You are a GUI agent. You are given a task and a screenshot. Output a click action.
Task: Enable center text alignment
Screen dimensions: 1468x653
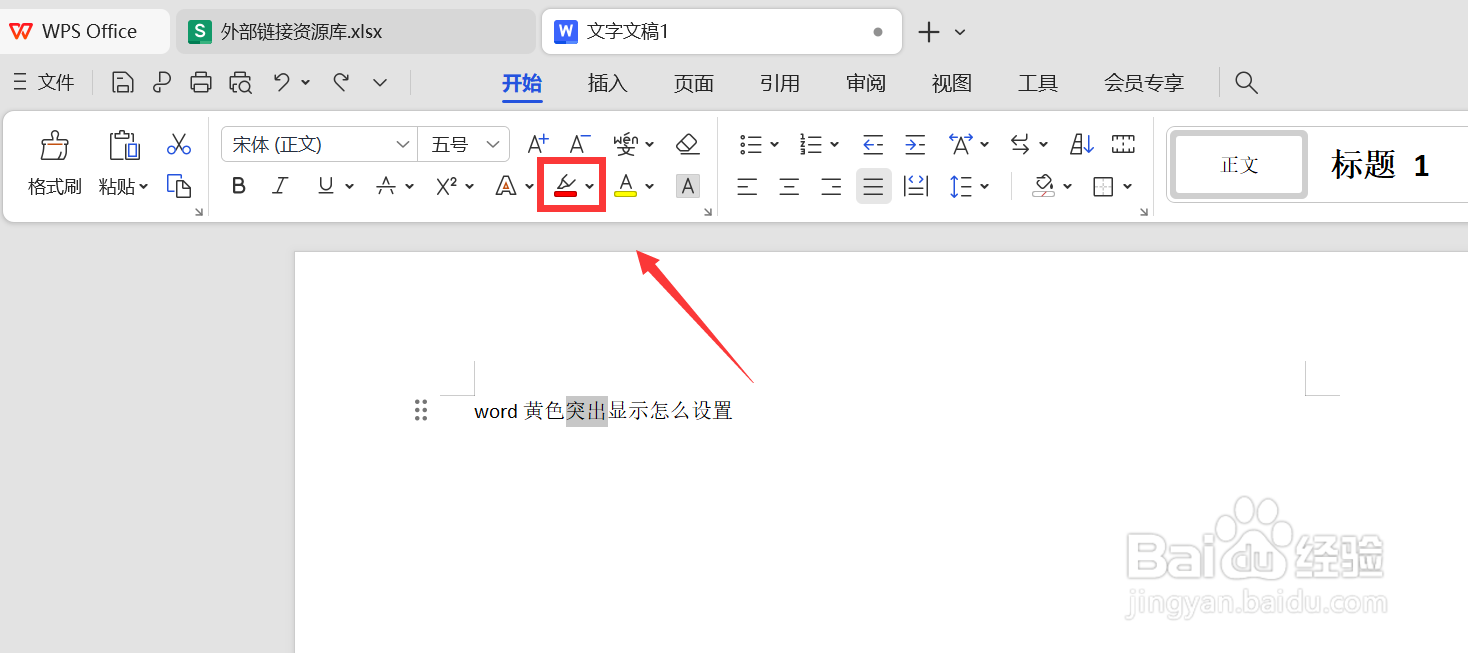(788, 185)
